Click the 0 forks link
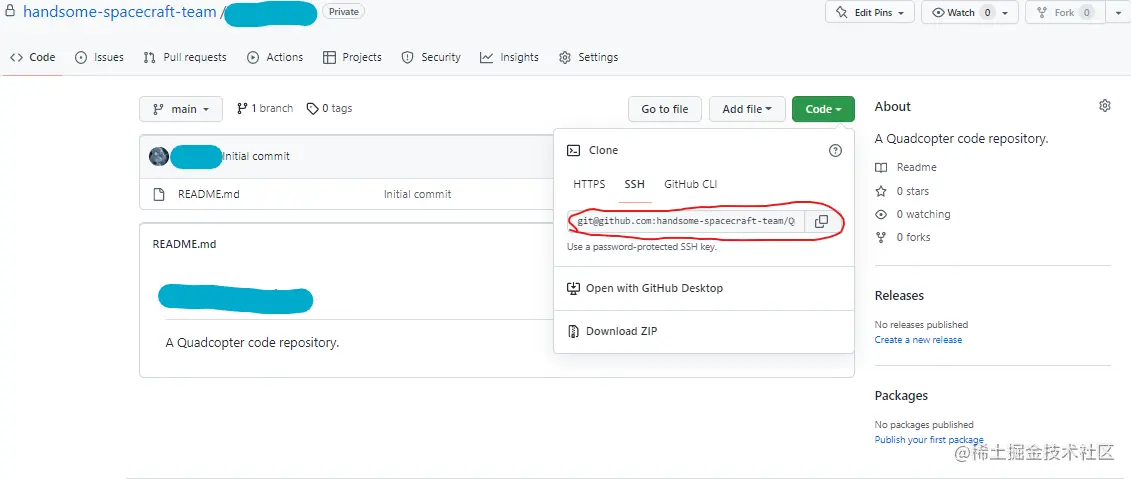This screenshot has height=479, width=1131. click(x=913, y=237)
